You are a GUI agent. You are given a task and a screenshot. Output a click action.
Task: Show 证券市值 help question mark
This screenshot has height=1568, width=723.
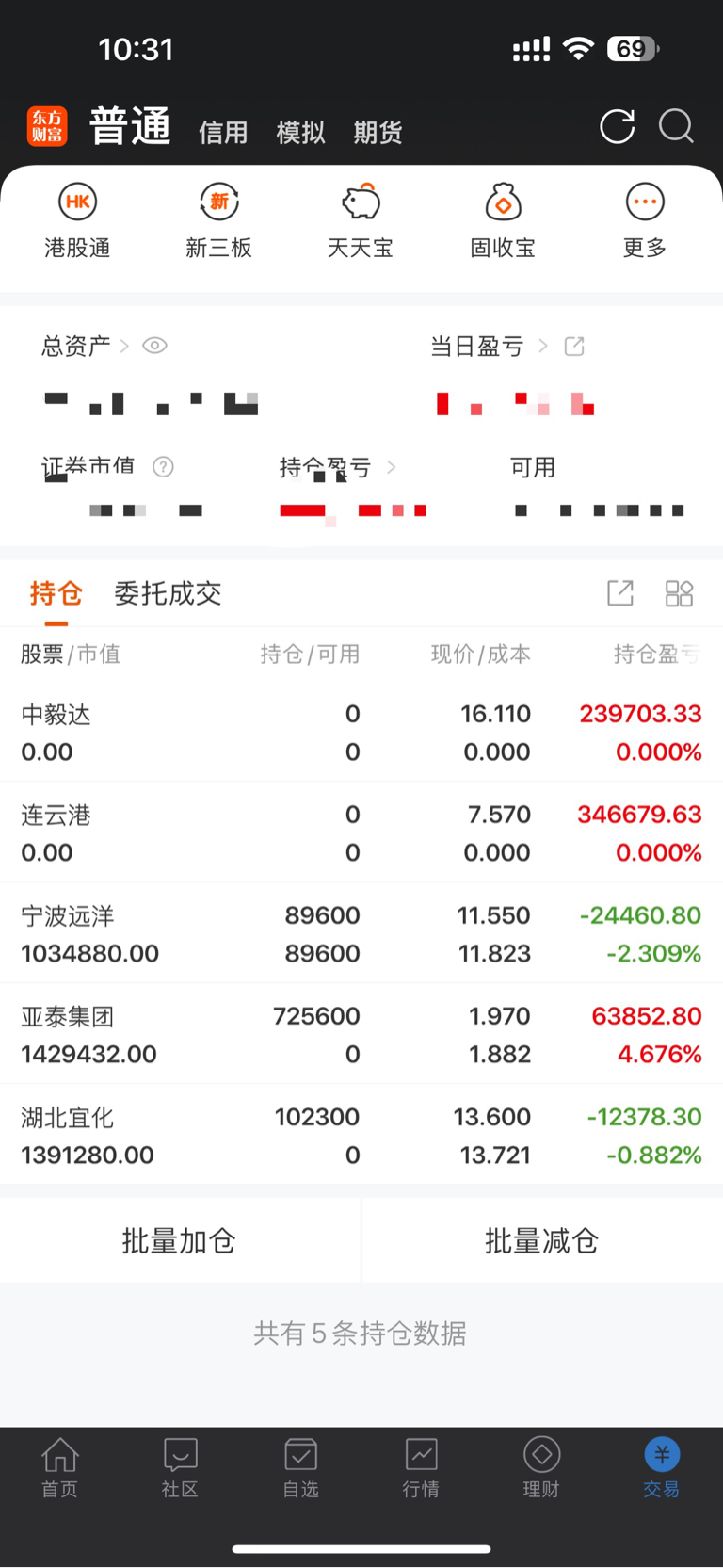(163, 466)
